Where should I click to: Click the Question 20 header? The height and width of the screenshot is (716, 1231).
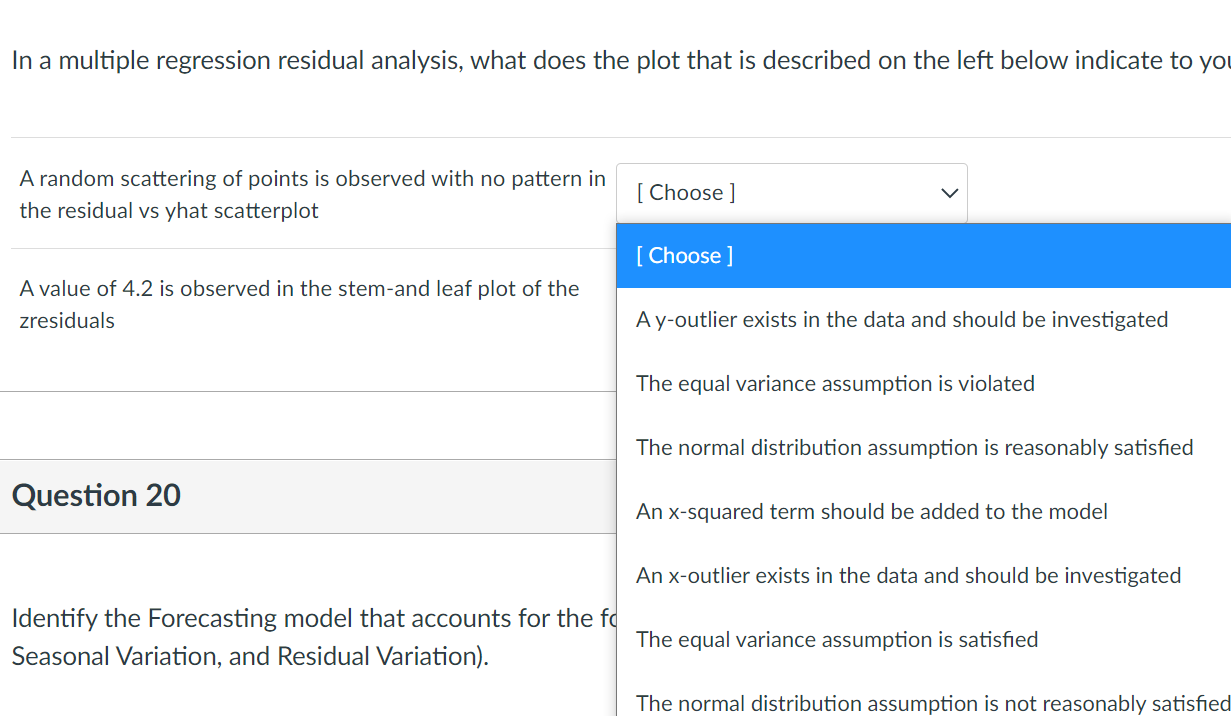click(x=96, y=495)
